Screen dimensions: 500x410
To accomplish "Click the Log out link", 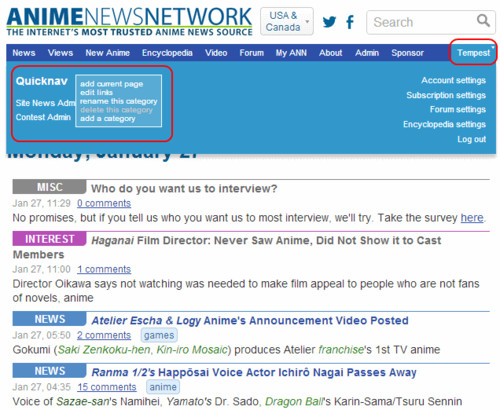I will (x=471, y=139).
